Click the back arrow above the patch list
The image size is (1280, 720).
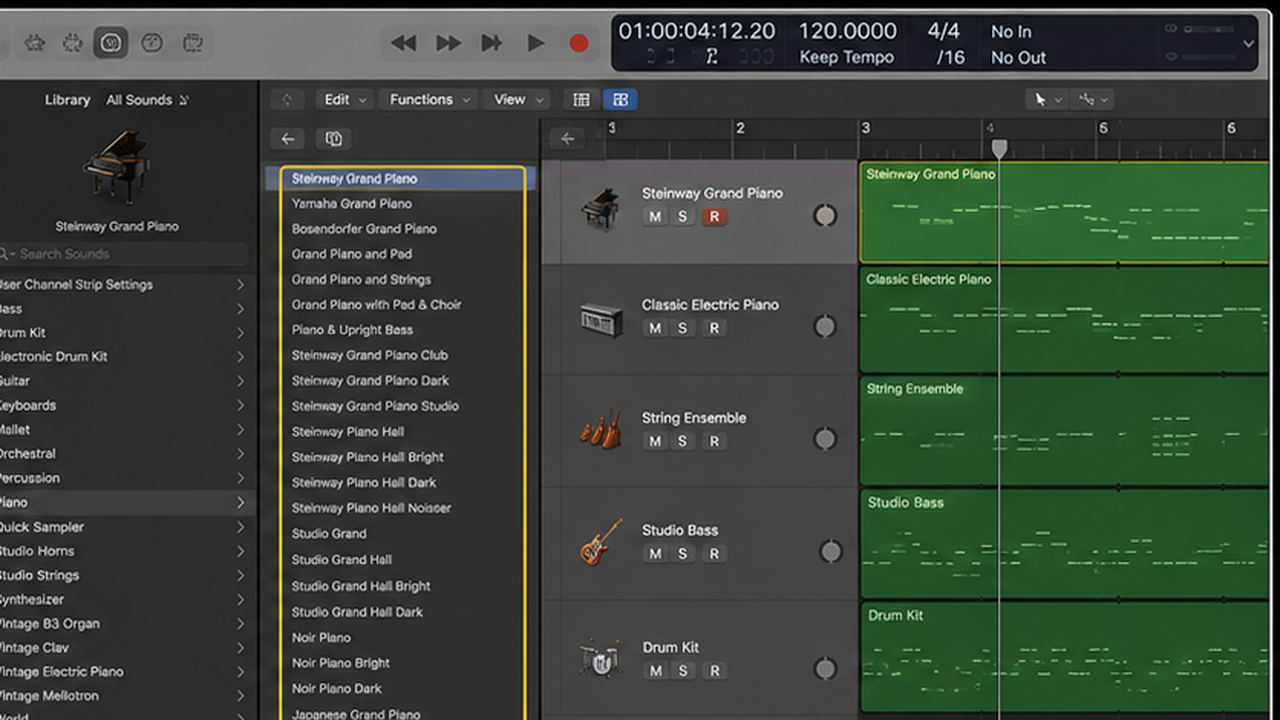[288, 139]
